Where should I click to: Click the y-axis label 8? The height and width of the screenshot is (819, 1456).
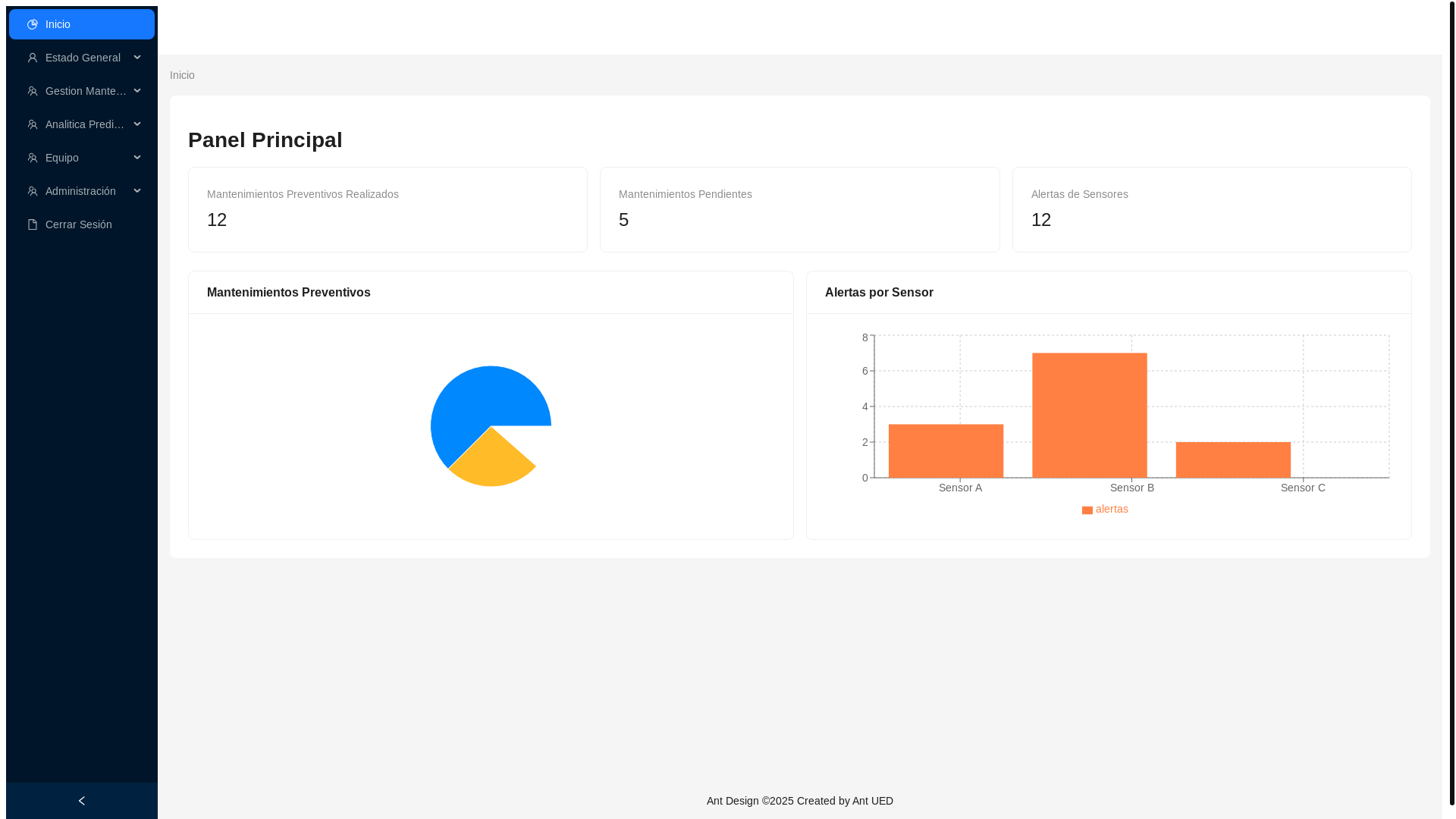[865, 337]
